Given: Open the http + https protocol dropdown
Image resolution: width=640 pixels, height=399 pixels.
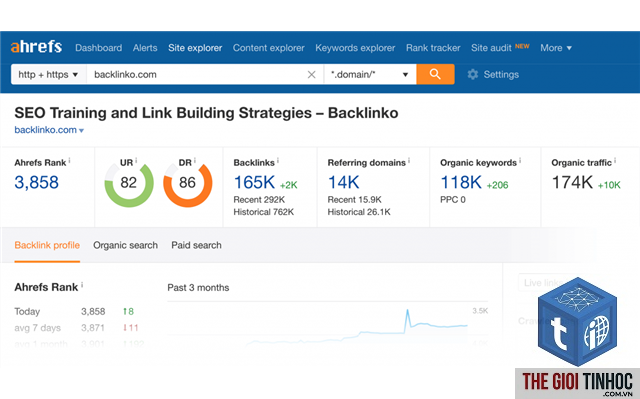Looking at the screenshot, I should 49,75.
